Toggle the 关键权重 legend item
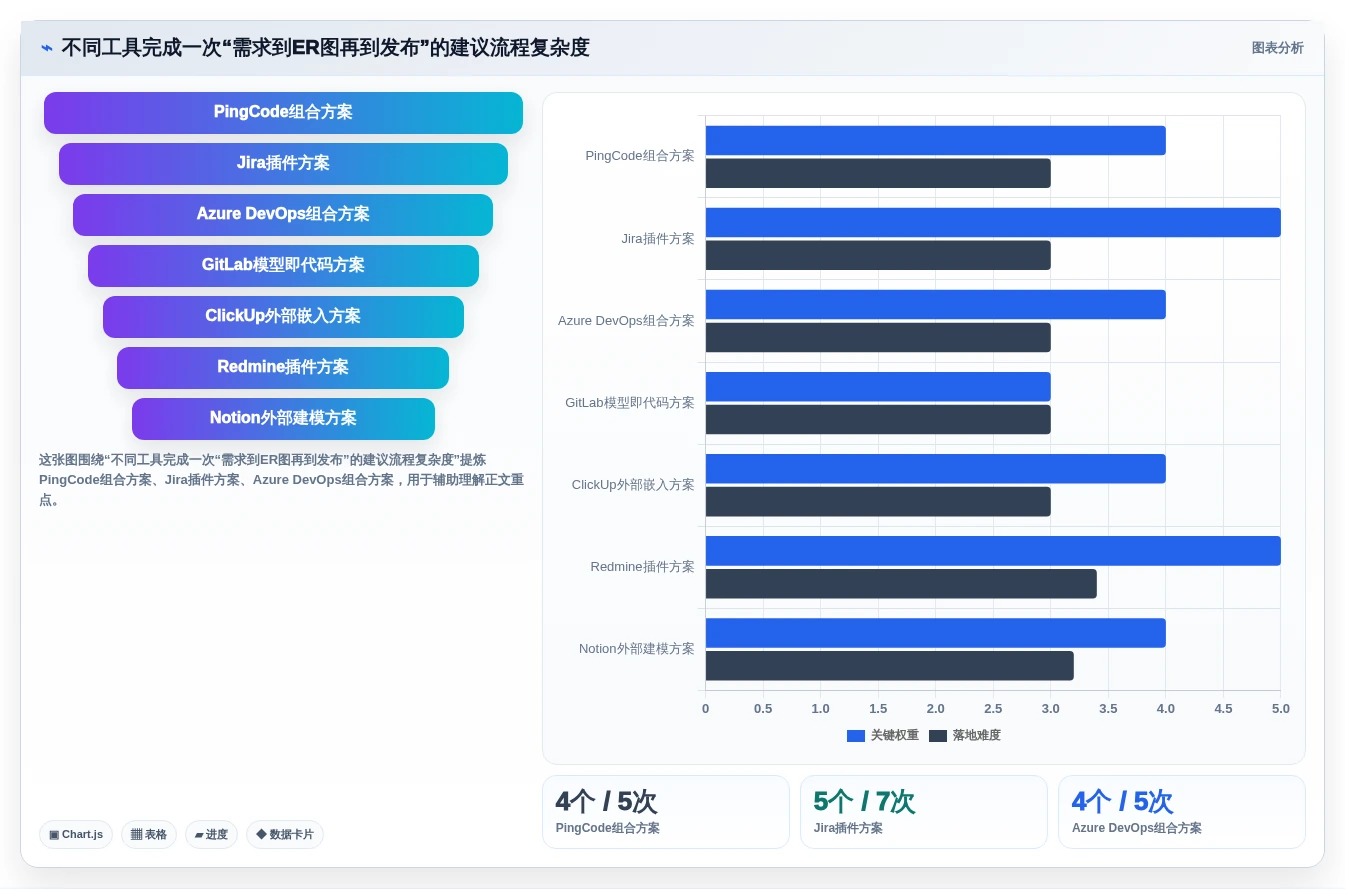Image resolution: width=1345 pixels, height=889 pixels. click(883, 735)
